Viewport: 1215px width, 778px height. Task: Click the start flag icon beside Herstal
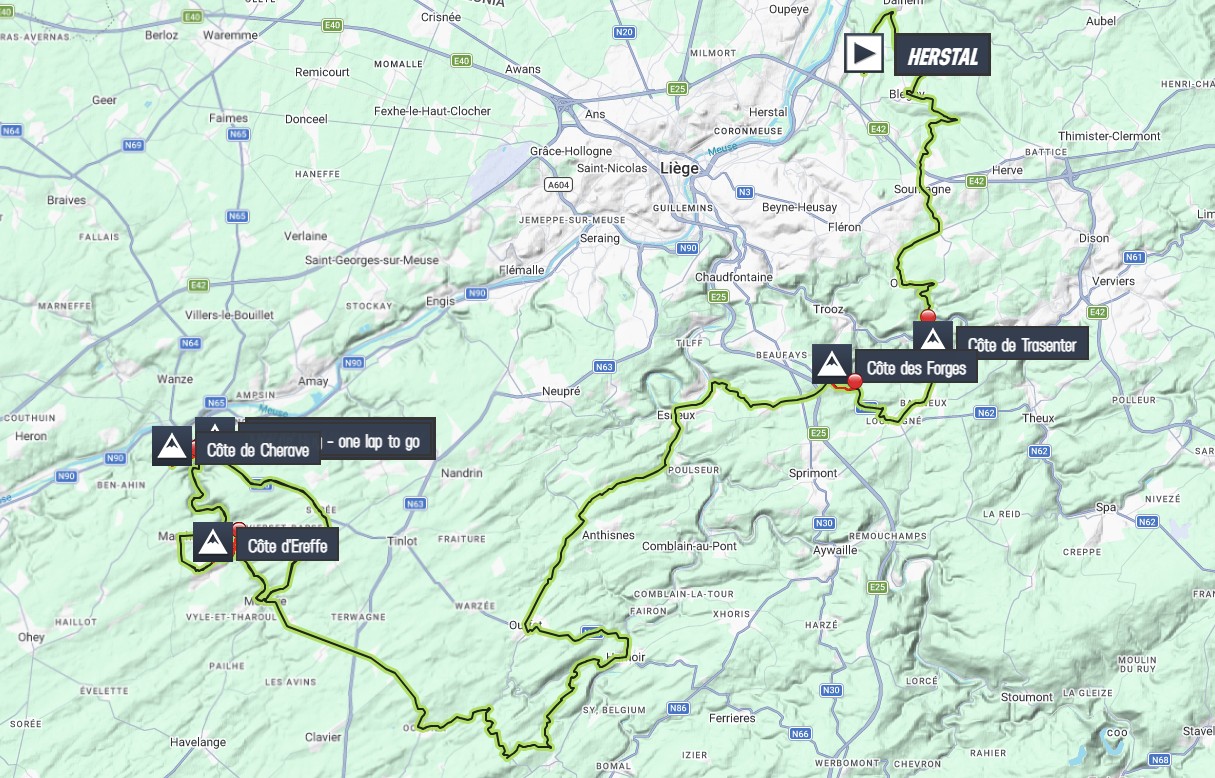[863, 54]
